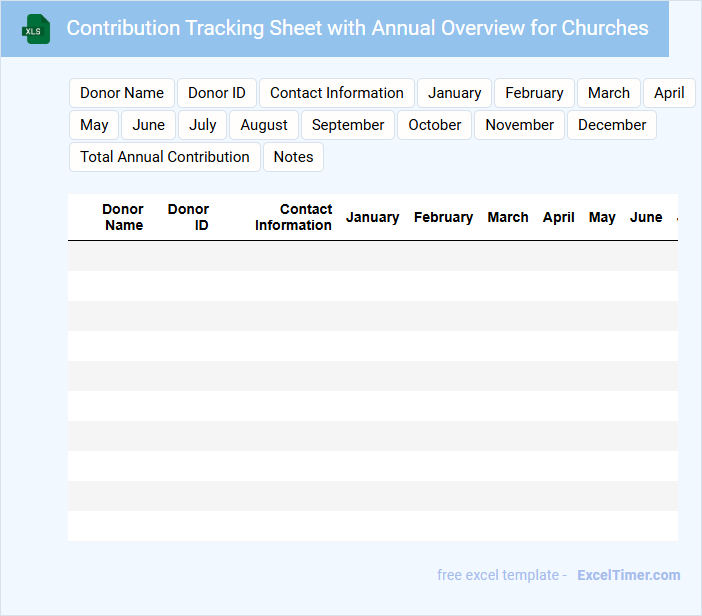
Task: Click the Donor Name column header
Action: pyautogui.click(x=123, y=217)
